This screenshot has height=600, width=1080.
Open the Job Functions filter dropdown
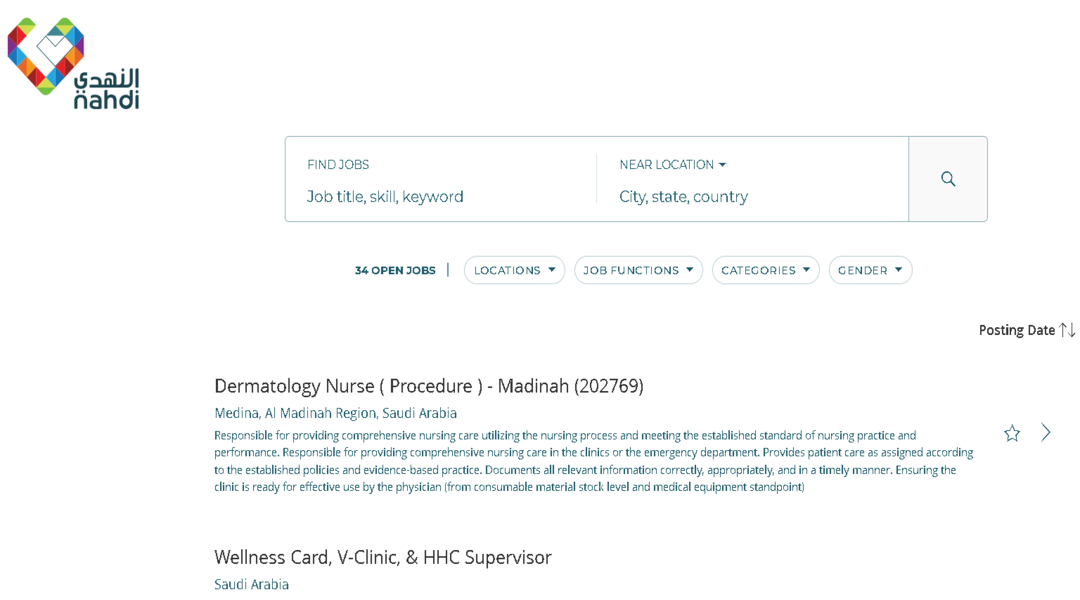[x=638, y=270]
